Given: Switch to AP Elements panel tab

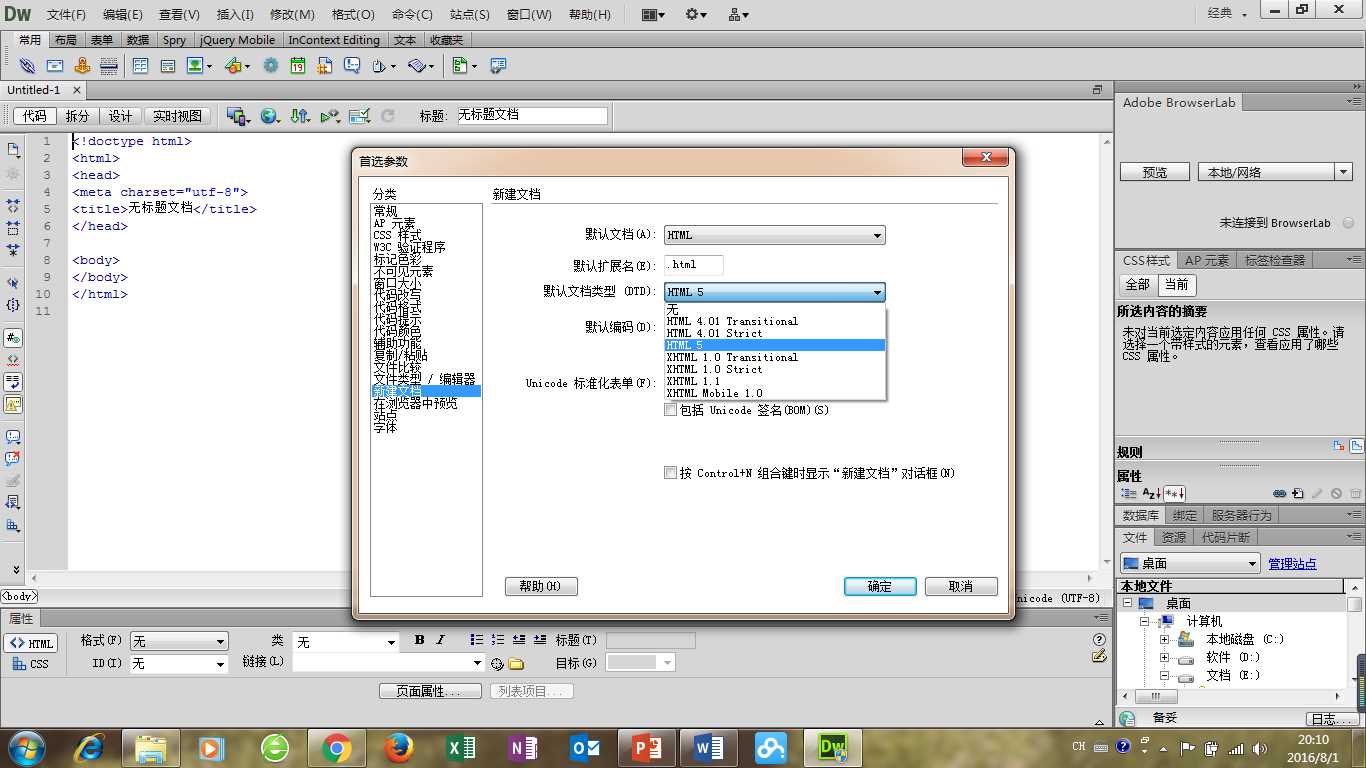Looking at the screenshot, I should (1207, 260).
